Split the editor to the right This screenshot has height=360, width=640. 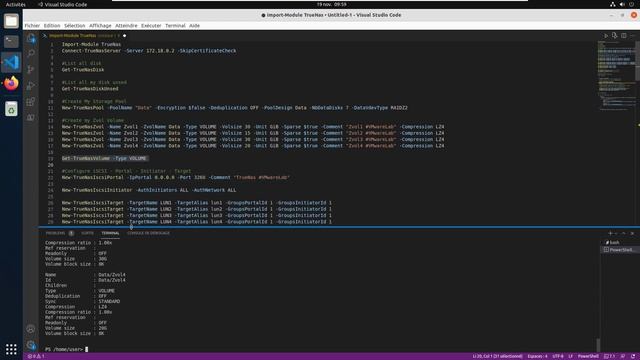(624, 36)
